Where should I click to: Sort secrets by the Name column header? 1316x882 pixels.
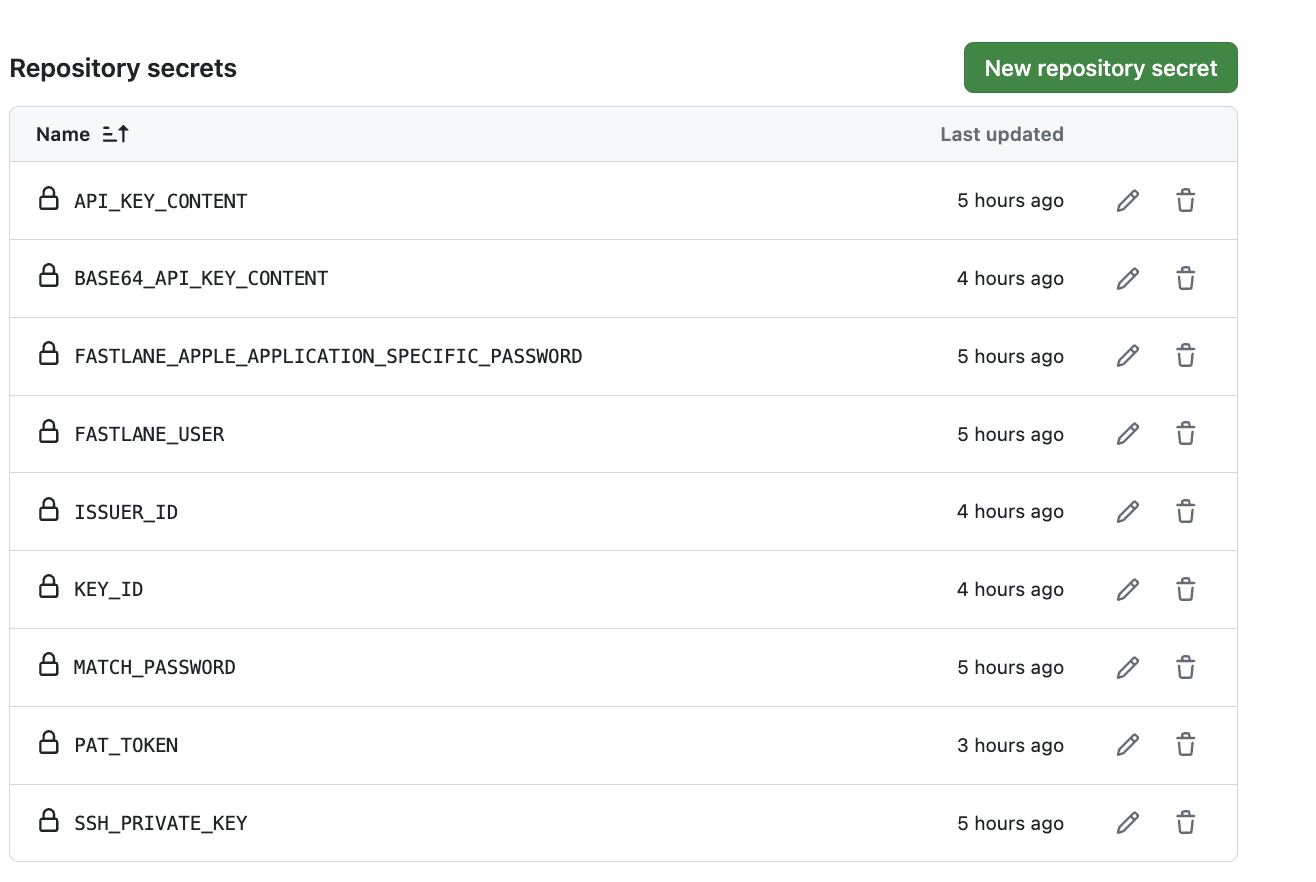coord(83,134)
